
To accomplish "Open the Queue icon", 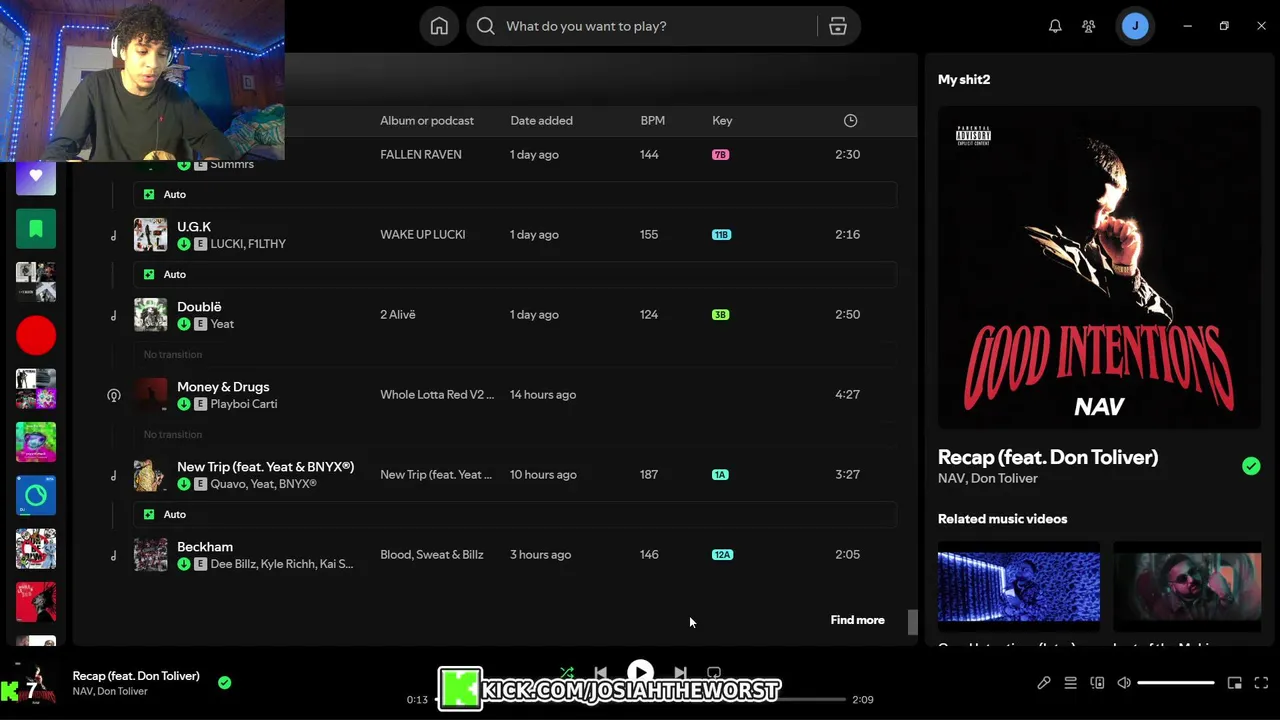I will pyautogui.click(x=1070, y=683).
